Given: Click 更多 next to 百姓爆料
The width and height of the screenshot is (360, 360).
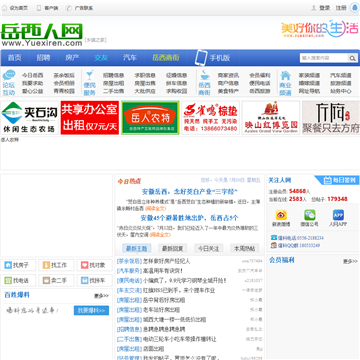Looking at the screenshot, I should coord(101,296).
